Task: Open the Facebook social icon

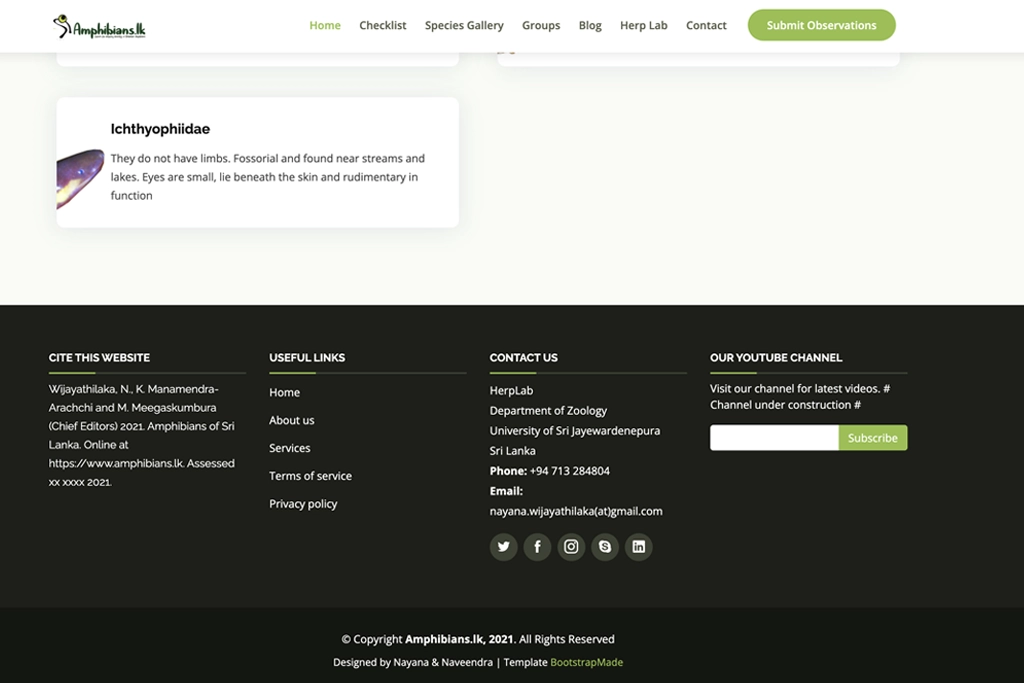Action: click(x=537, y=547)
